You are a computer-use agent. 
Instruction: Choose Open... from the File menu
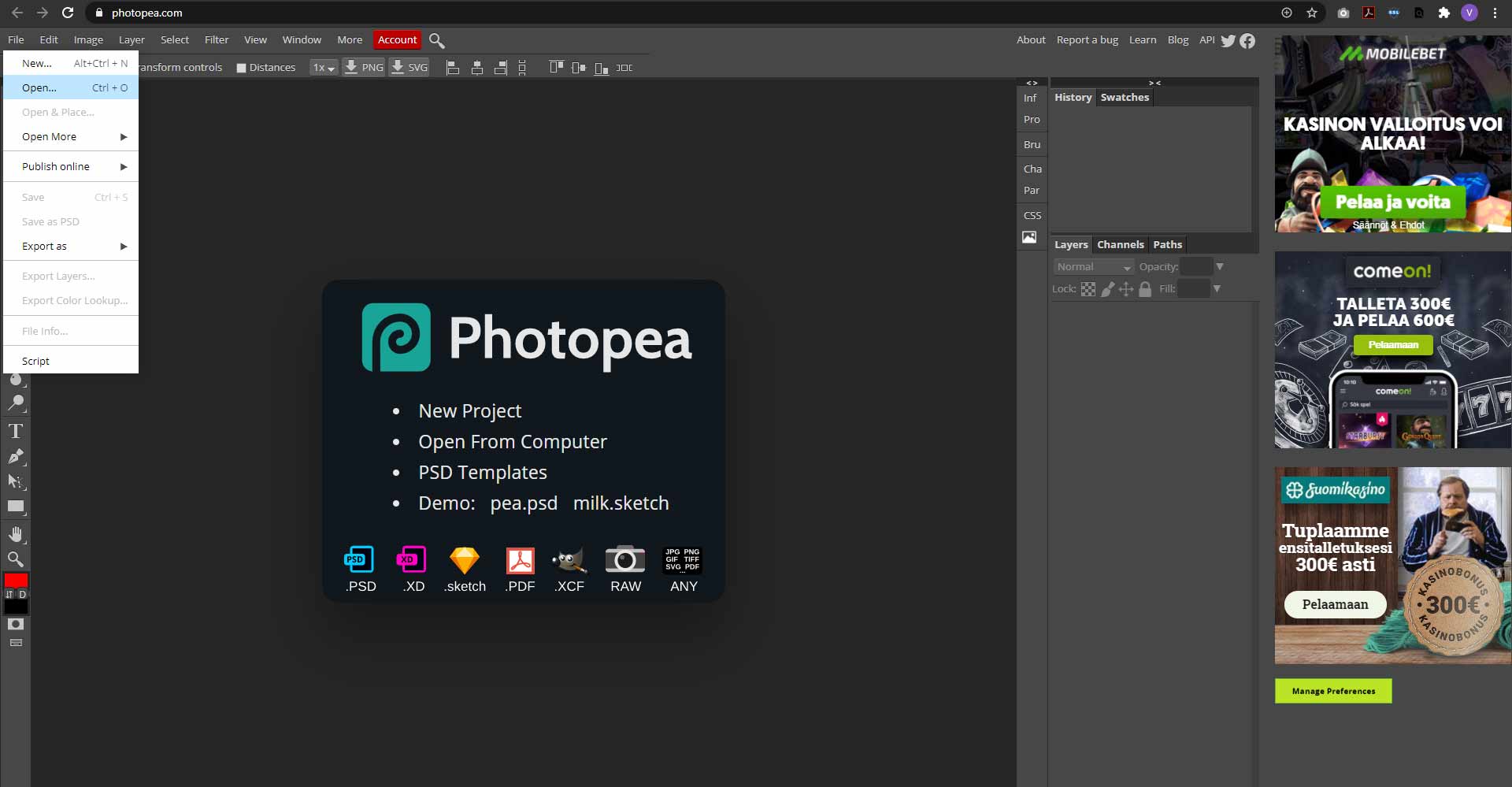click(71, 88)
